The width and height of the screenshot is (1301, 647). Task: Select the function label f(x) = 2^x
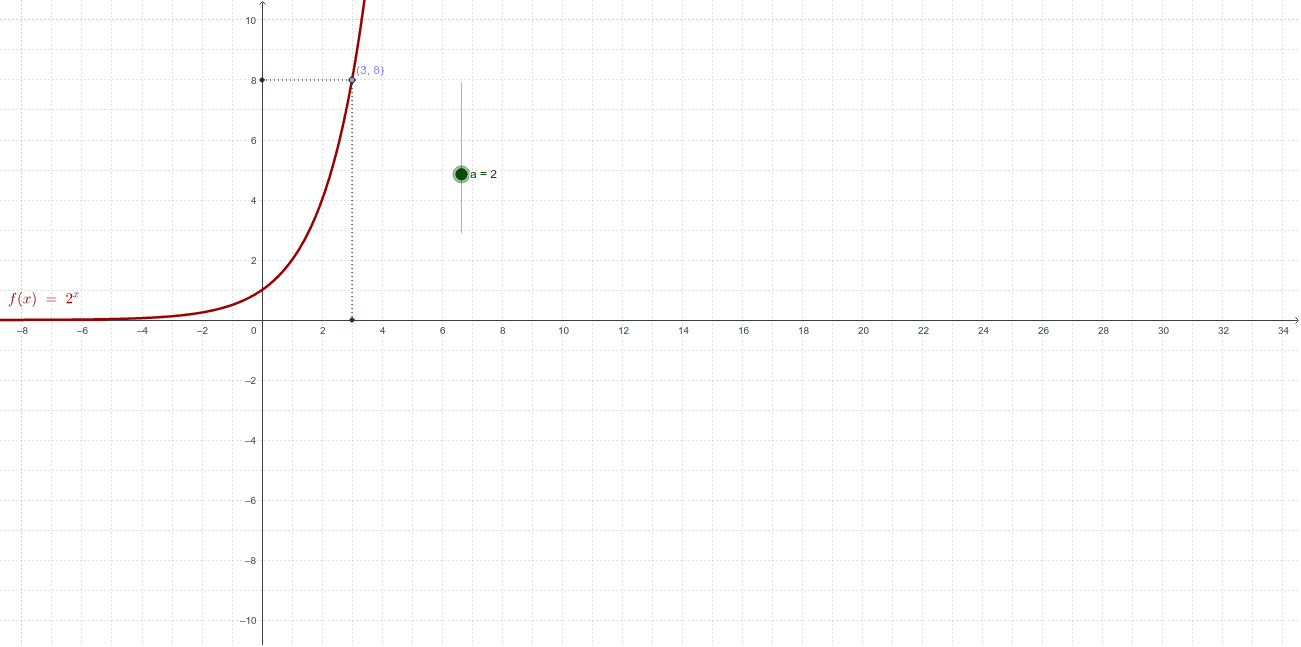pyautogui.click(x=44, y=298)
